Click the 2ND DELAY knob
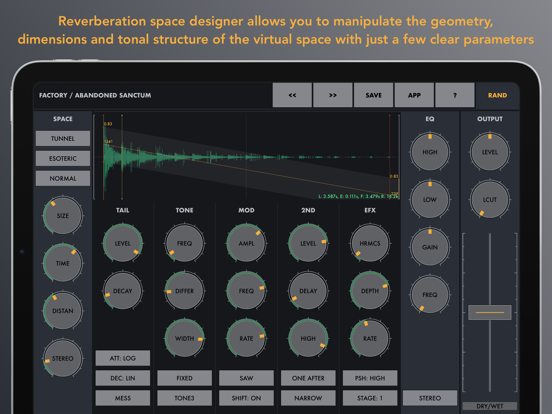Image resolution: width=552 pixels, height=414 pixels. (308, 291)
